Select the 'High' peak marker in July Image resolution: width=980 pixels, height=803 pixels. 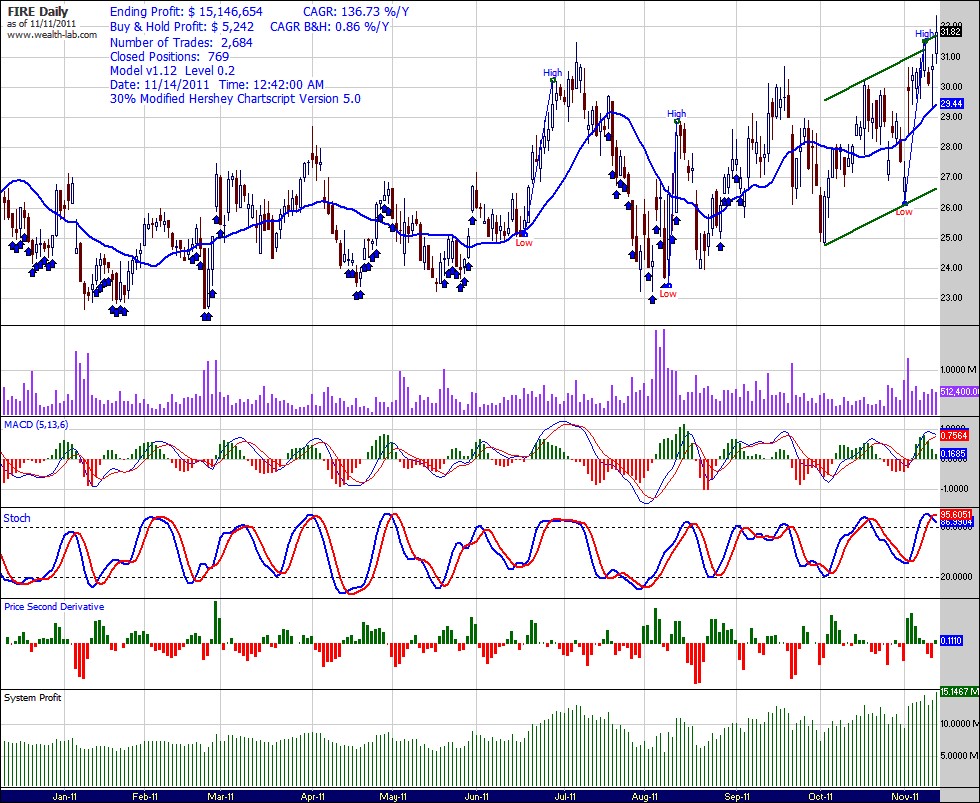[x=553, y=73]
